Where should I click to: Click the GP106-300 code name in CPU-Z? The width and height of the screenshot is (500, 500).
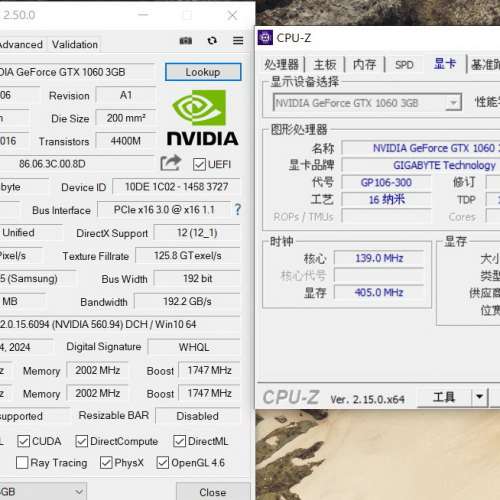(386, 182)
